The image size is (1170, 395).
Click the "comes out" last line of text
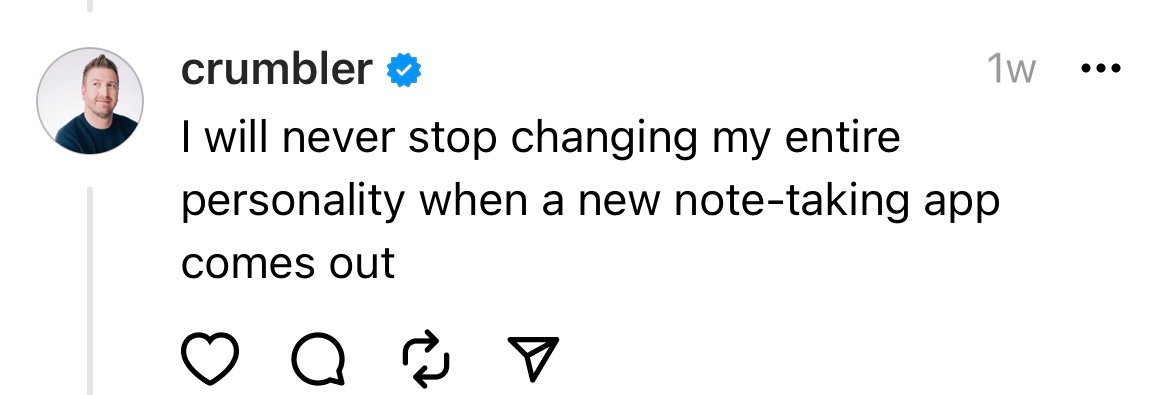click(x=288, y=264)
